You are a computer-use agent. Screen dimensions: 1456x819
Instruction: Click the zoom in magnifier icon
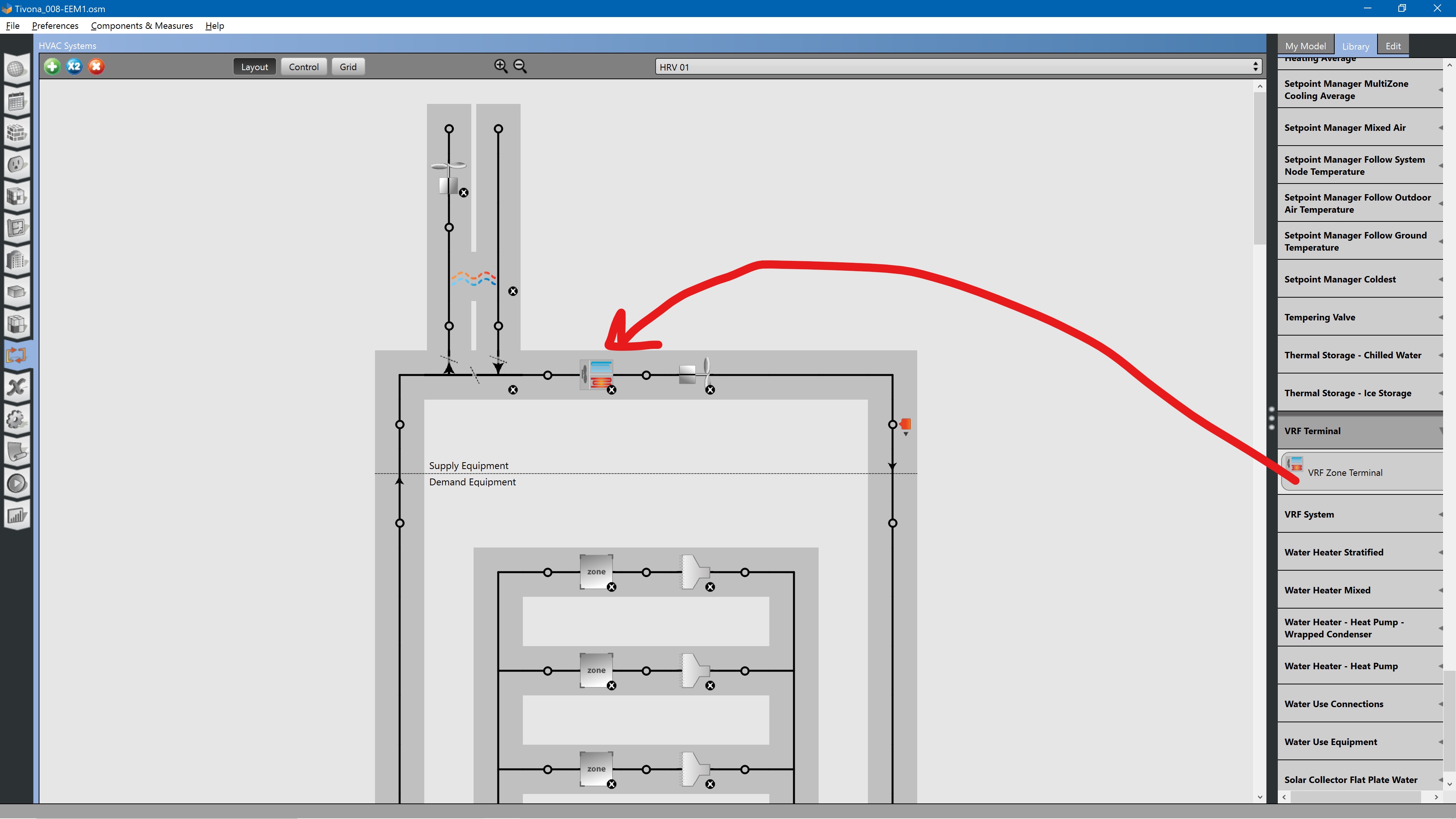pos(501,66)
